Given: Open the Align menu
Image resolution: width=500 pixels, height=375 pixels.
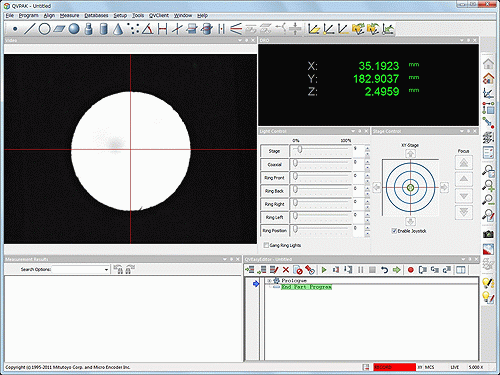Looking at the screenshot, I should (x=49, y=15).
